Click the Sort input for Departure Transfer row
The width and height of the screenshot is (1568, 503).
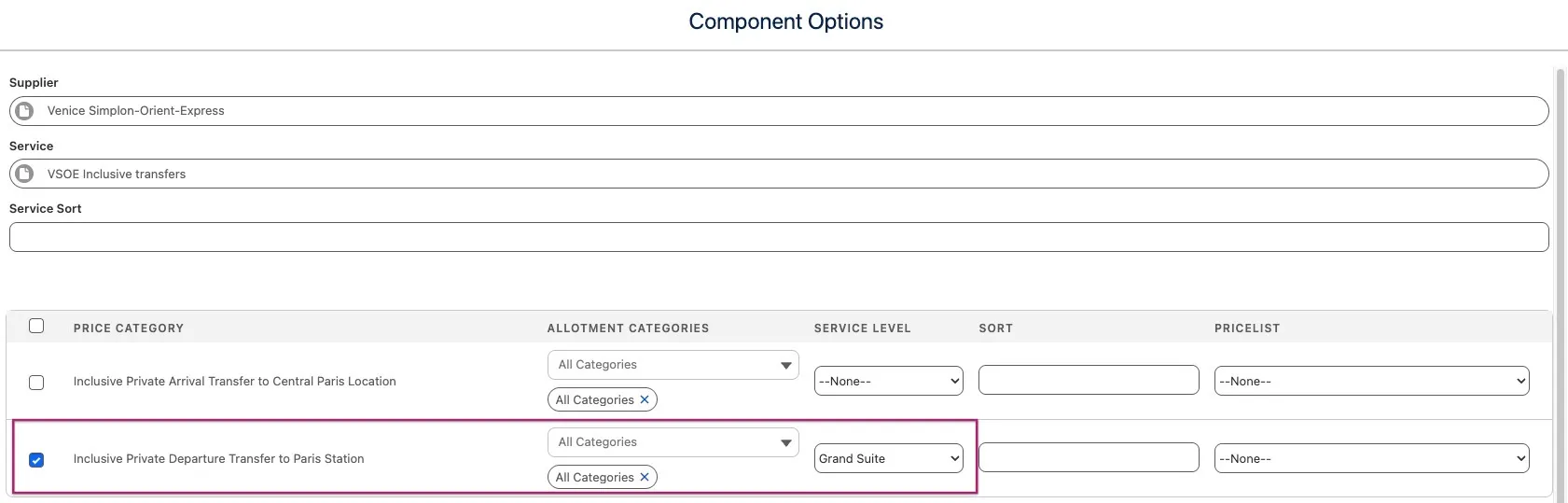[x=1089, y=457]
